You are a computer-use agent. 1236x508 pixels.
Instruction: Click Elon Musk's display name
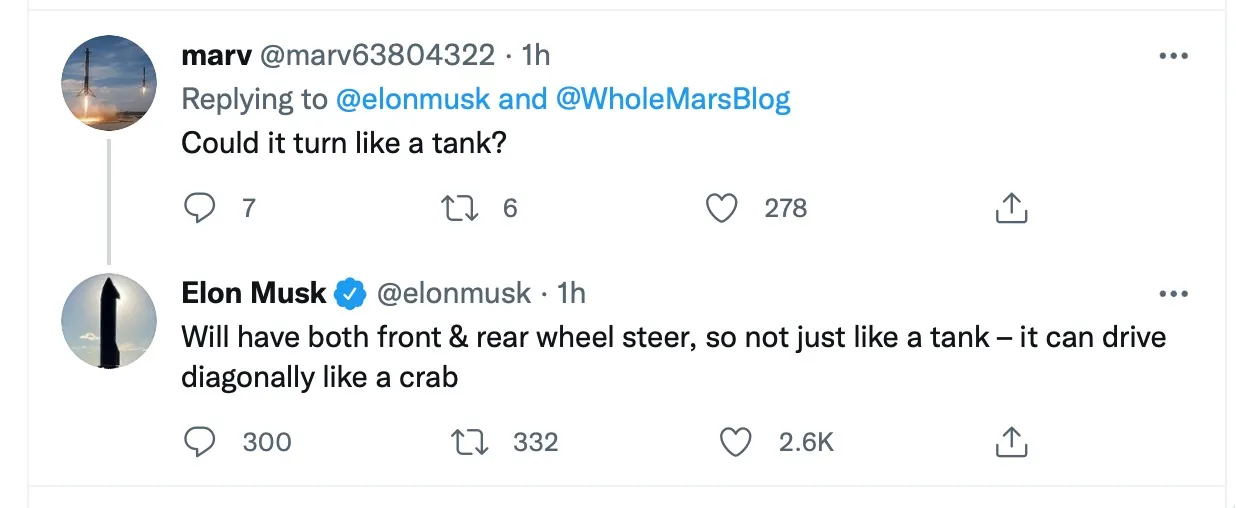(x=254, y=292)
